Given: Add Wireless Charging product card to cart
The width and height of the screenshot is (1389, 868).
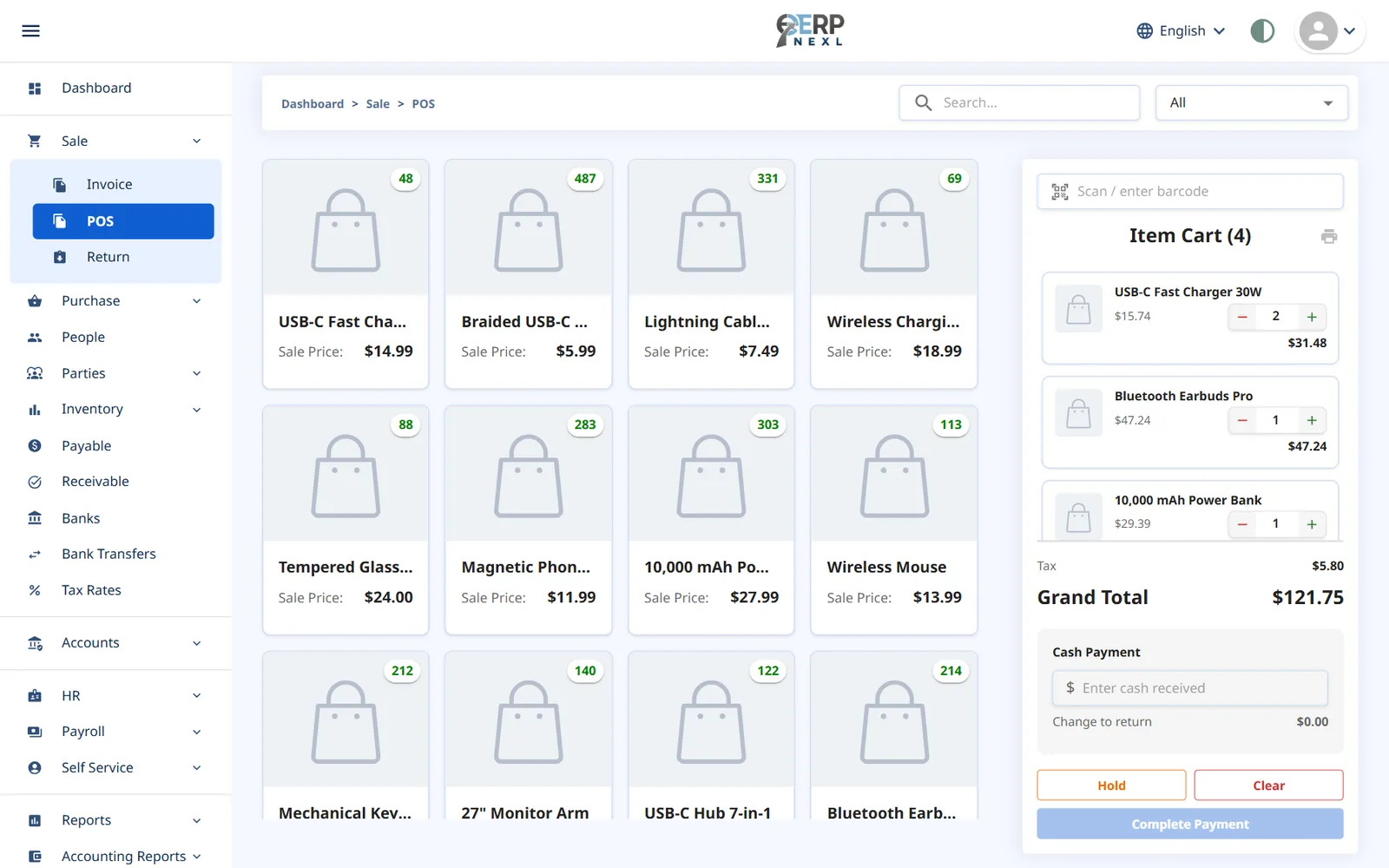Looking at the screenshot, I should pyautogui.click(x=894, y=274).
